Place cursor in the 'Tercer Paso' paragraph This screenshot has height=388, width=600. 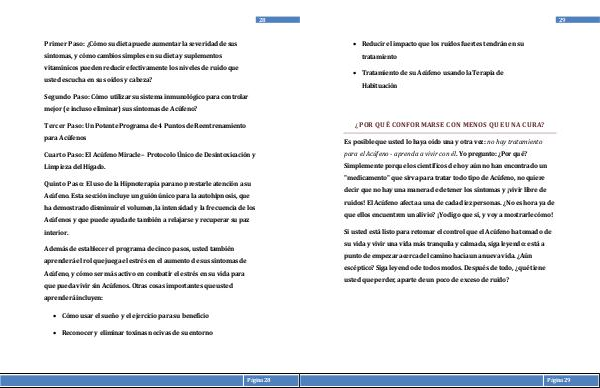click(145, 132)
